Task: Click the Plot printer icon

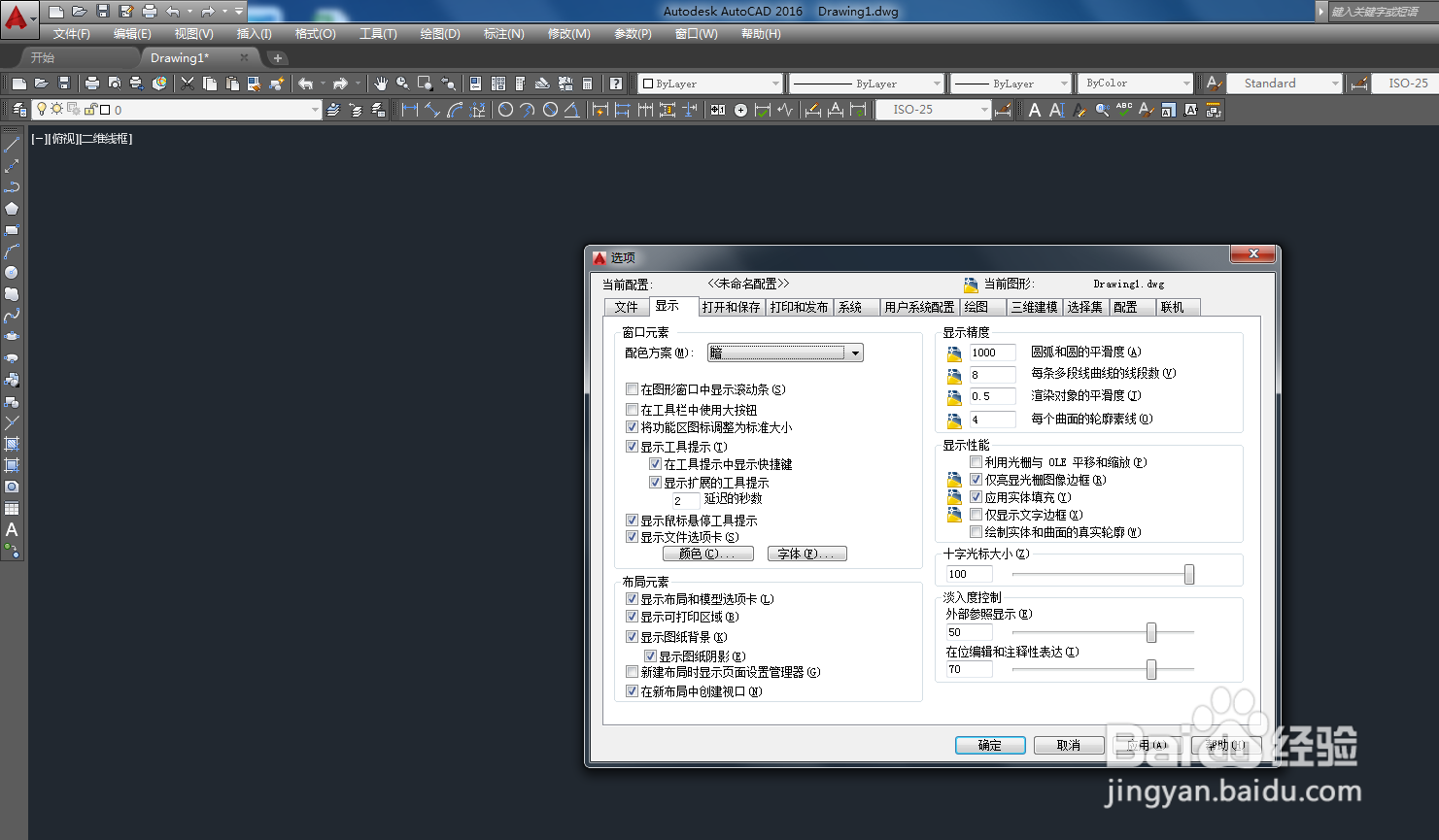Action: click(x=92, y=84)
